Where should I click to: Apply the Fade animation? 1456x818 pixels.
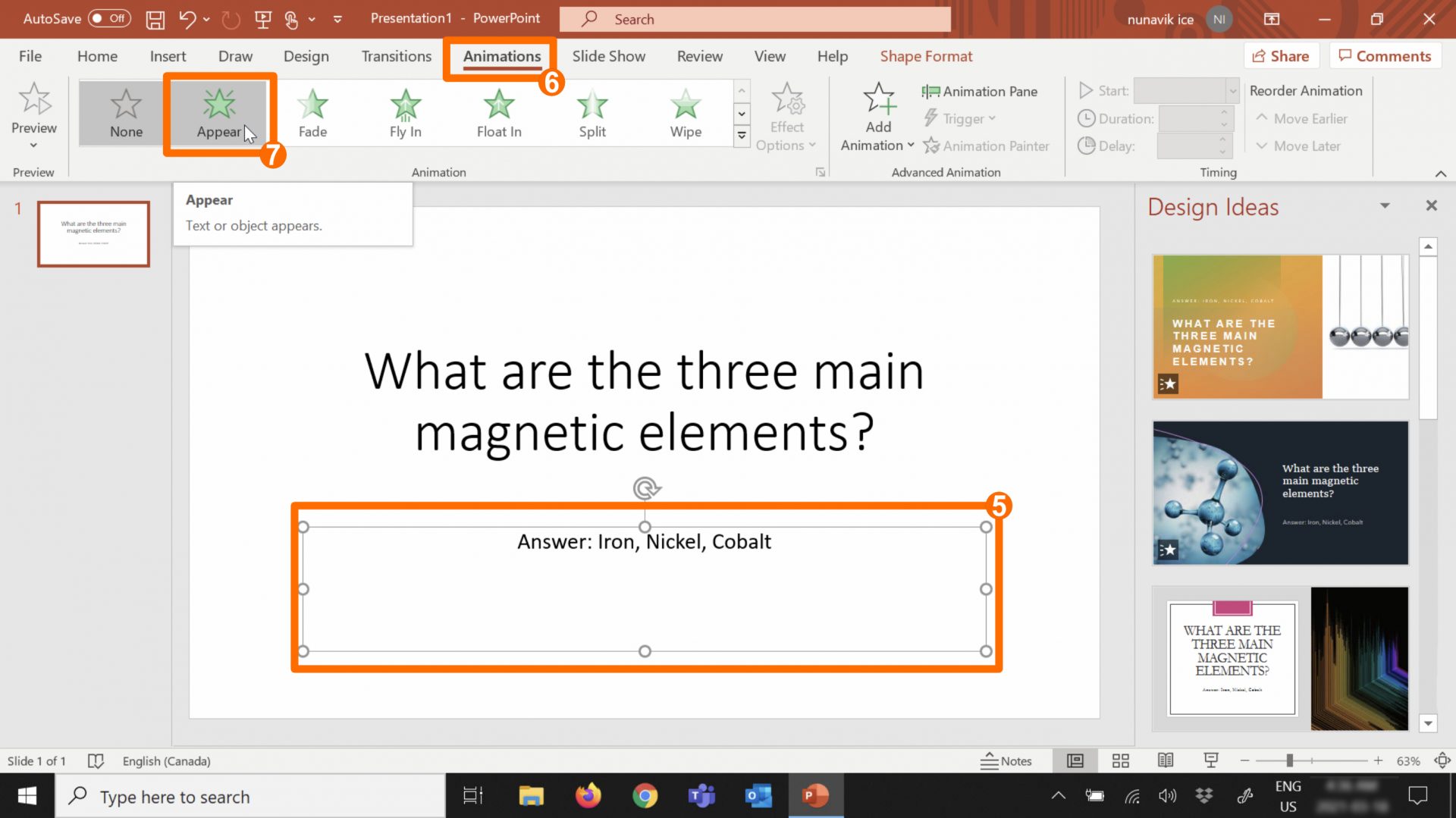pos(312,112)
